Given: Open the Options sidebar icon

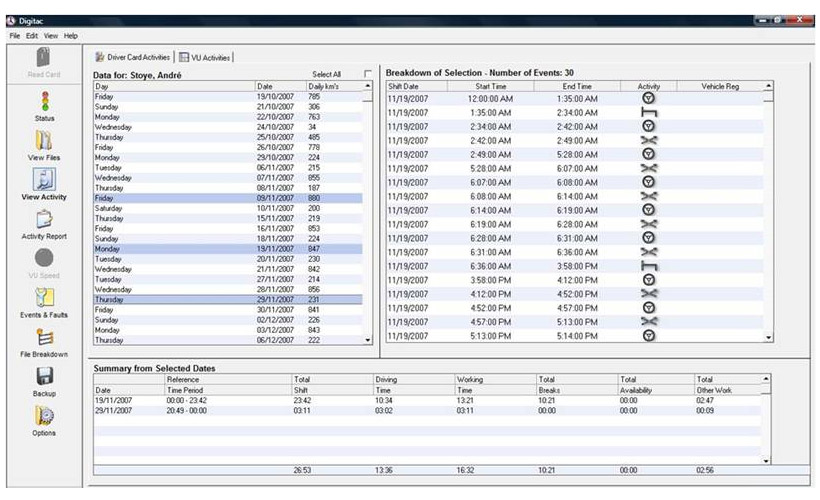Looking at the screenshot, I should (44, 416).
